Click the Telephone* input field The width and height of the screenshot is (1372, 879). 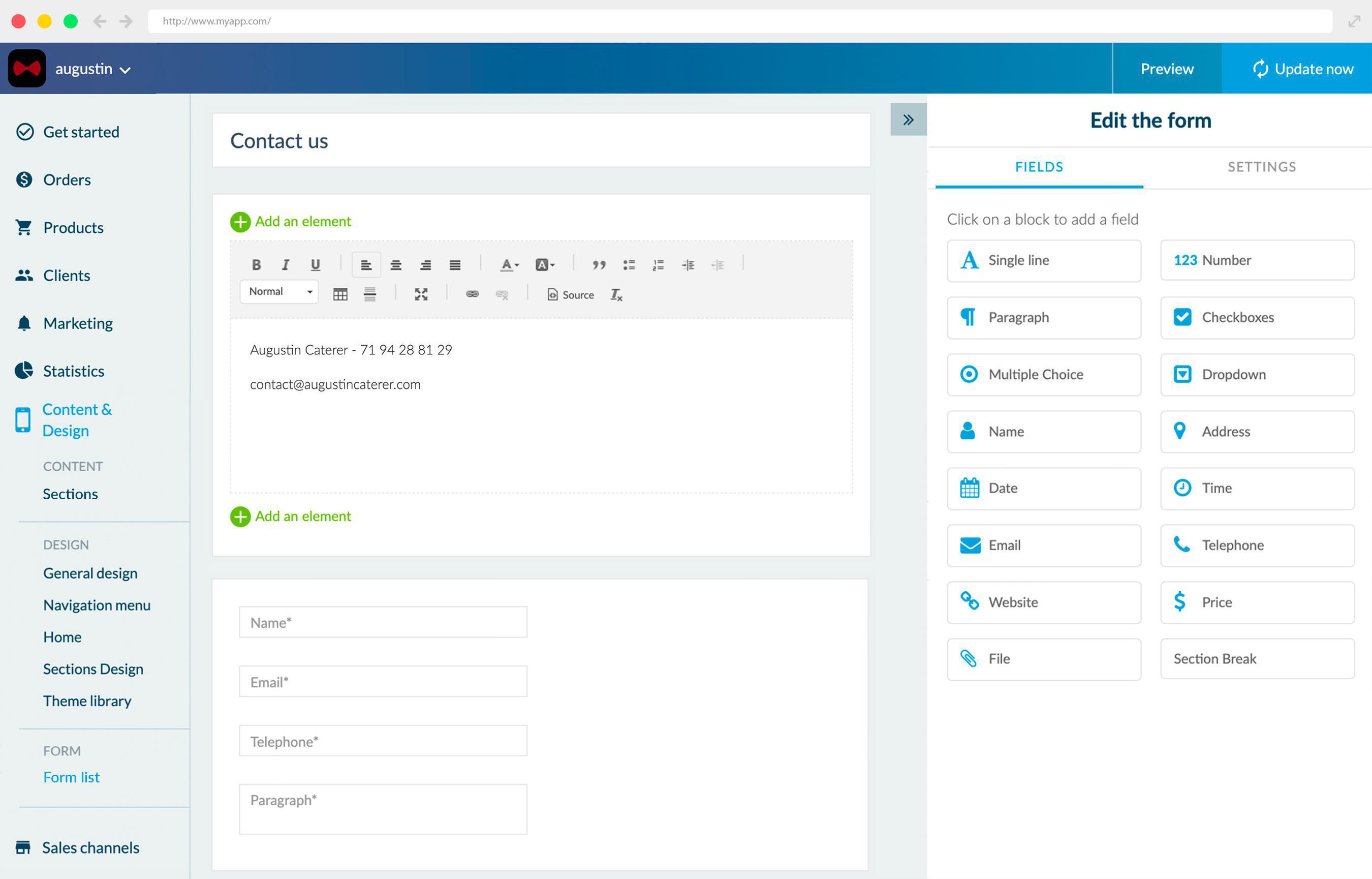383,741
